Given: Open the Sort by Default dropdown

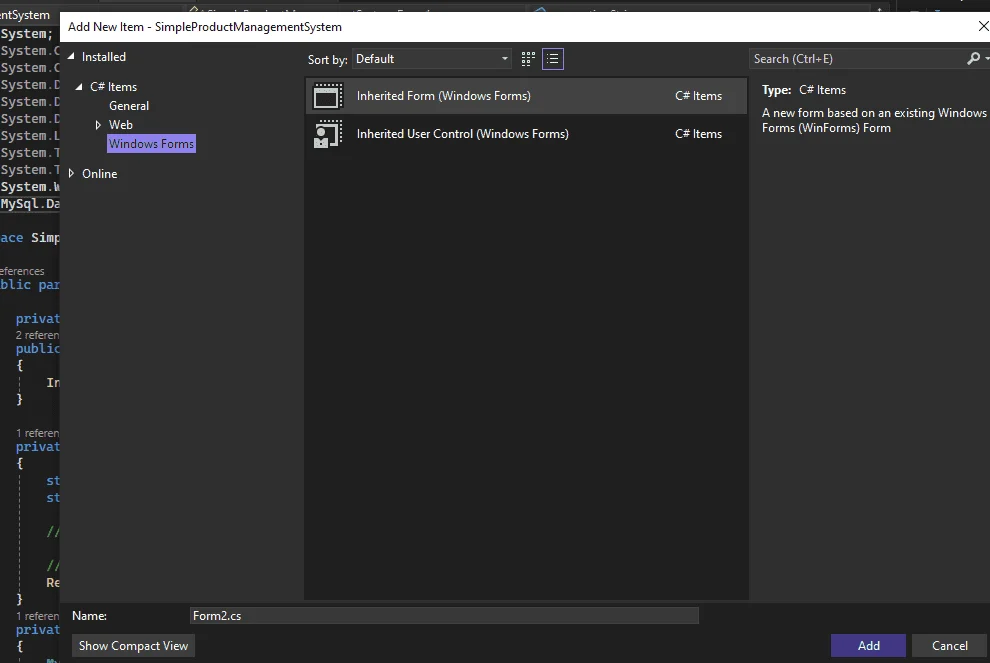Looking at the screenshot, I should (432, 59).
